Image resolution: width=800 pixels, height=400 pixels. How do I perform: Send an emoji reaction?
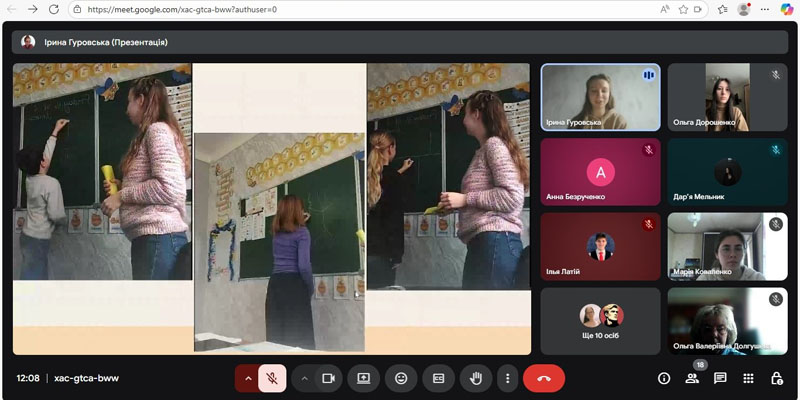click(x=401, y=378)
